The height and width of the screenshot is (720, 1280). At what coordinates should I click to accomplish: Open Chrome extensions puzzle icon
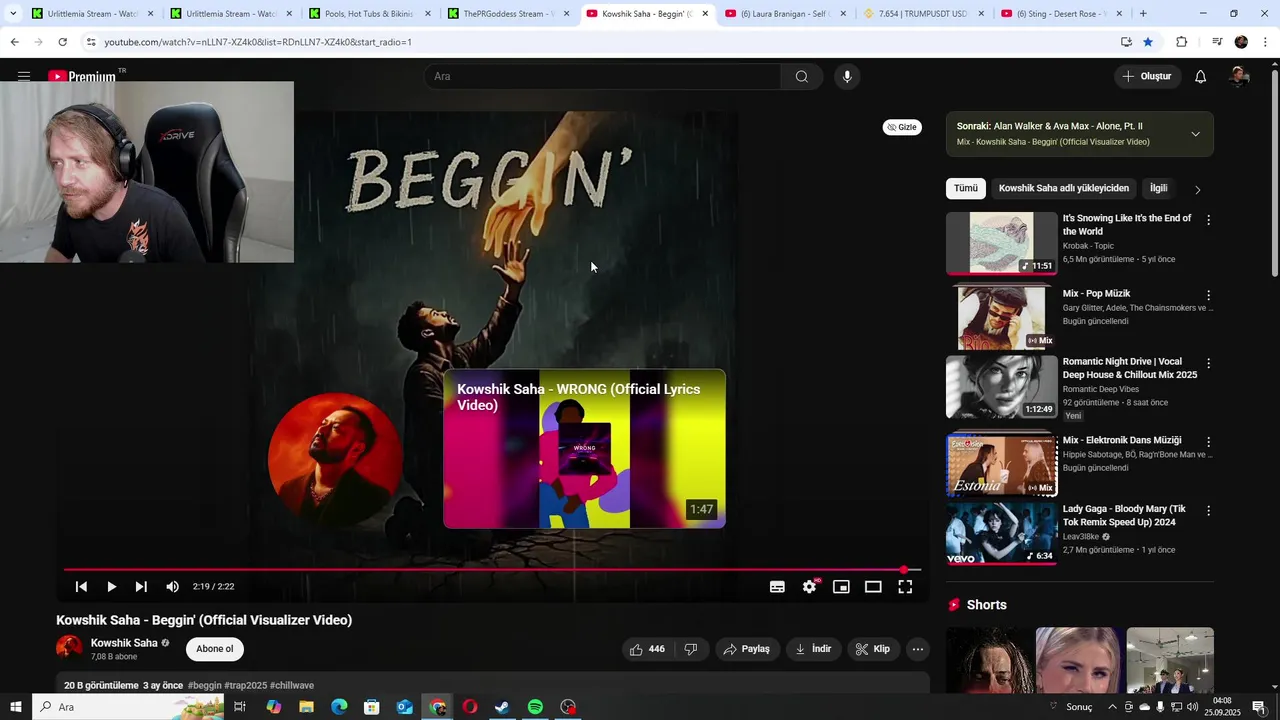point(1181,42)
